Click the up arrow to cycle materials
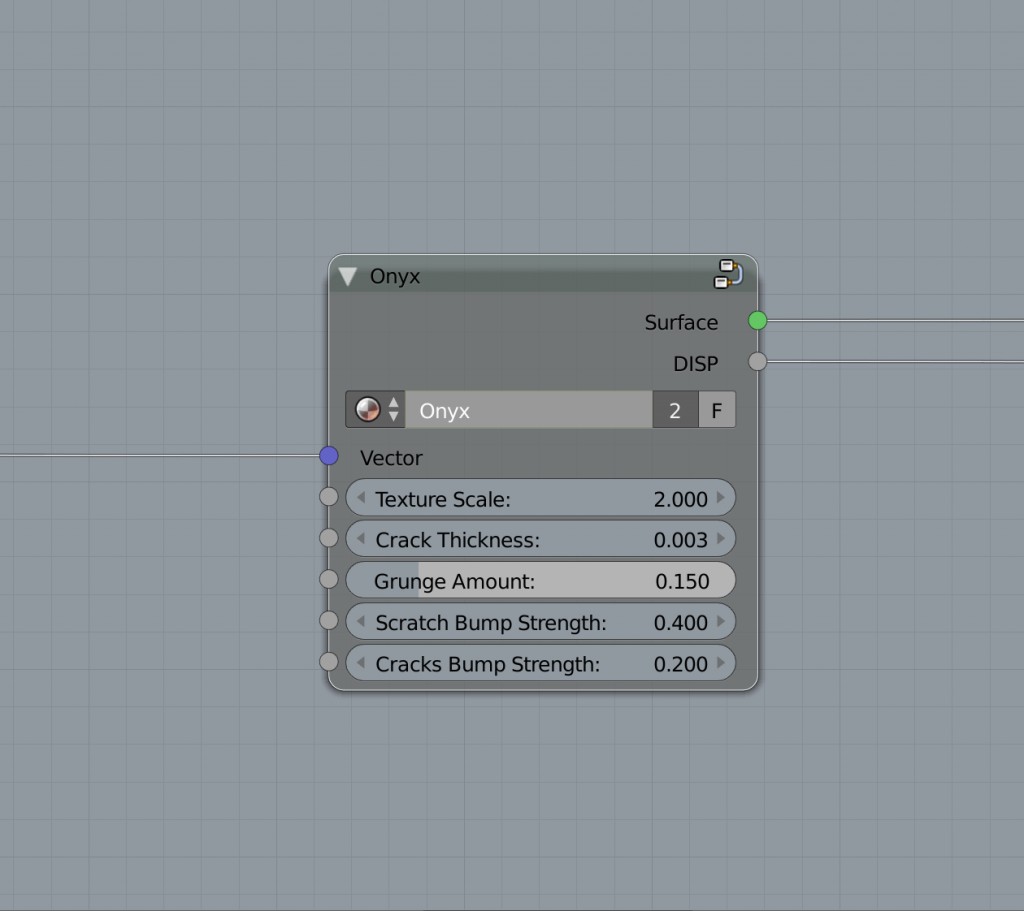 (395, 403)
